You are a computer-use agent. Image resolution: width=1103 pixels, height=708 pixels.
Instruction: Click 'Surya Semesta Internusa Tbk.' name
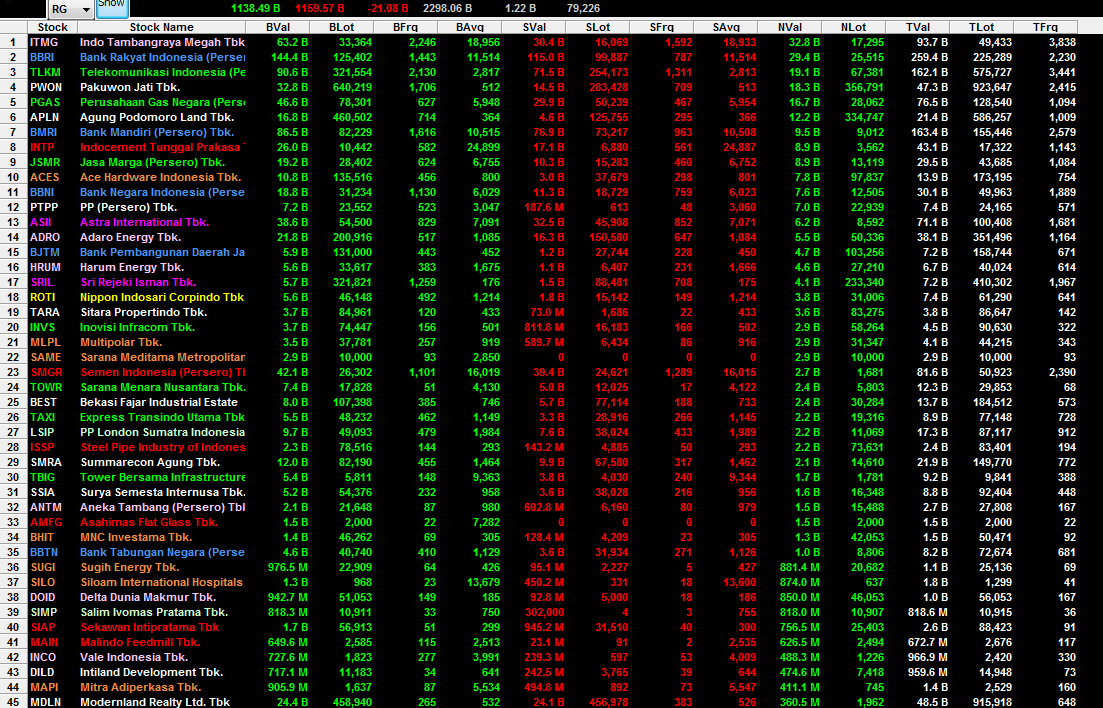click(x=162, y=493)
